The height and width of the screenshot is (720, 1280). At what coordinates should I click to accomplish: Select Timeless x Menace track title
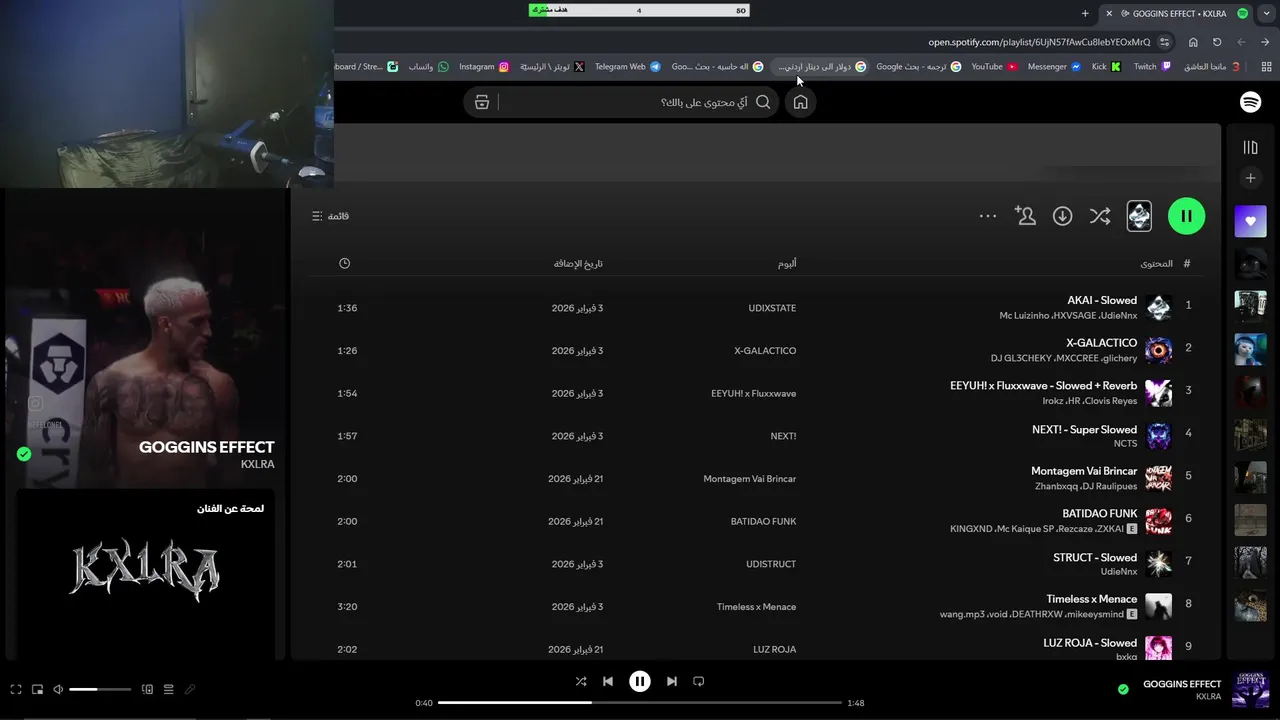coord(1092,600)
